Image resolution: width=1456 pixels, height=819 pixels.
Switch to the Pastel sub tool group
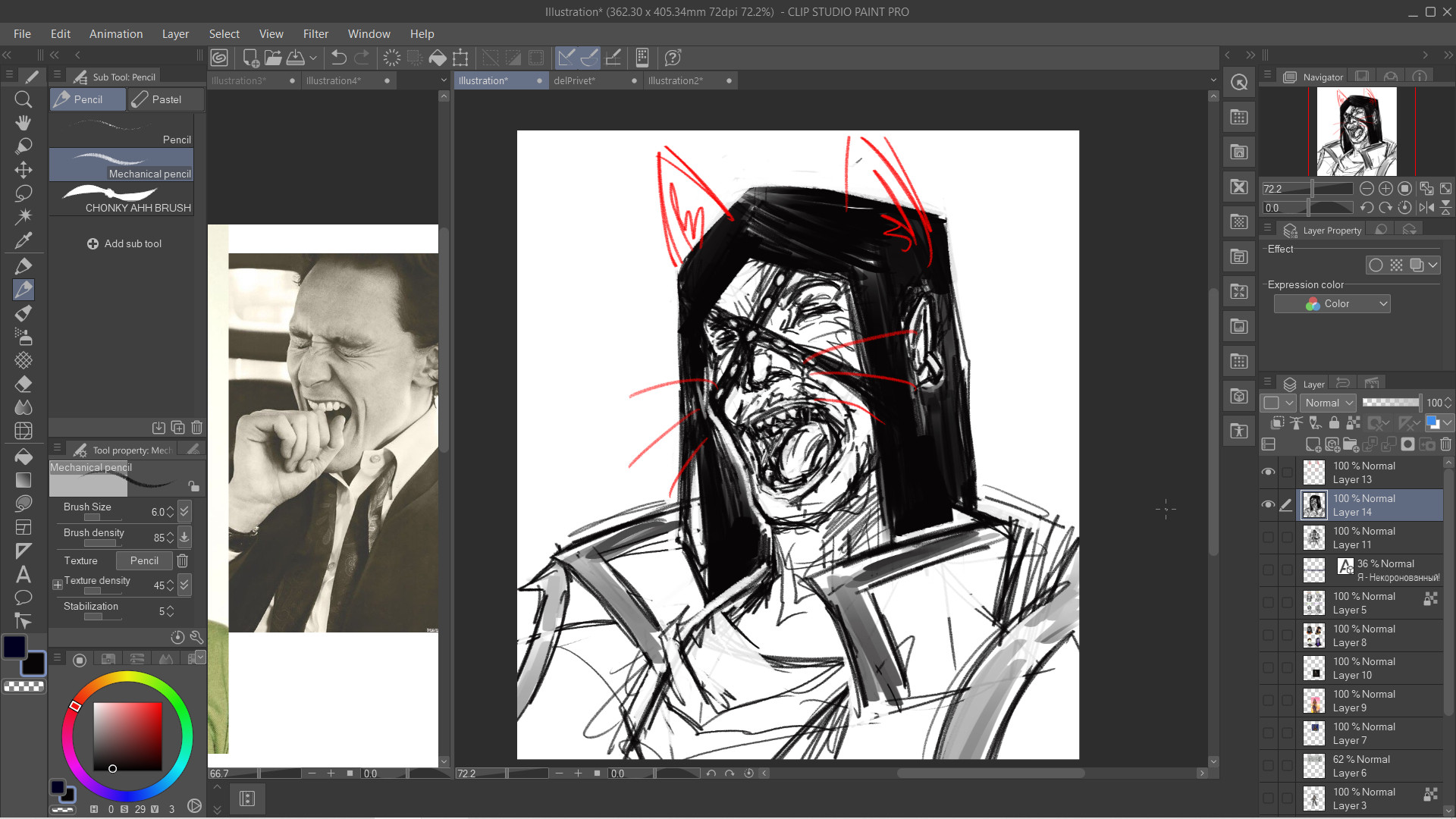point(166,99)
